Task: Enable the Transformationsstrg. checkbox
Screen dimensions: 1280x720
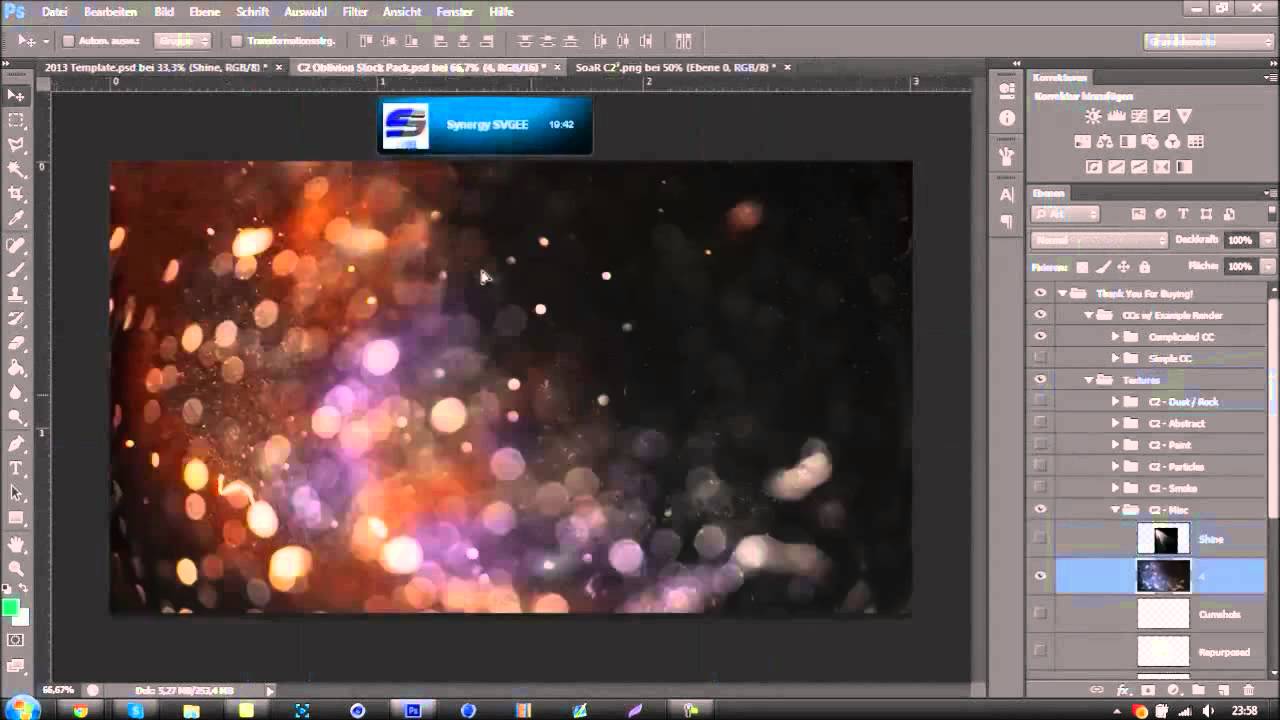Action: tap(236, 41)
